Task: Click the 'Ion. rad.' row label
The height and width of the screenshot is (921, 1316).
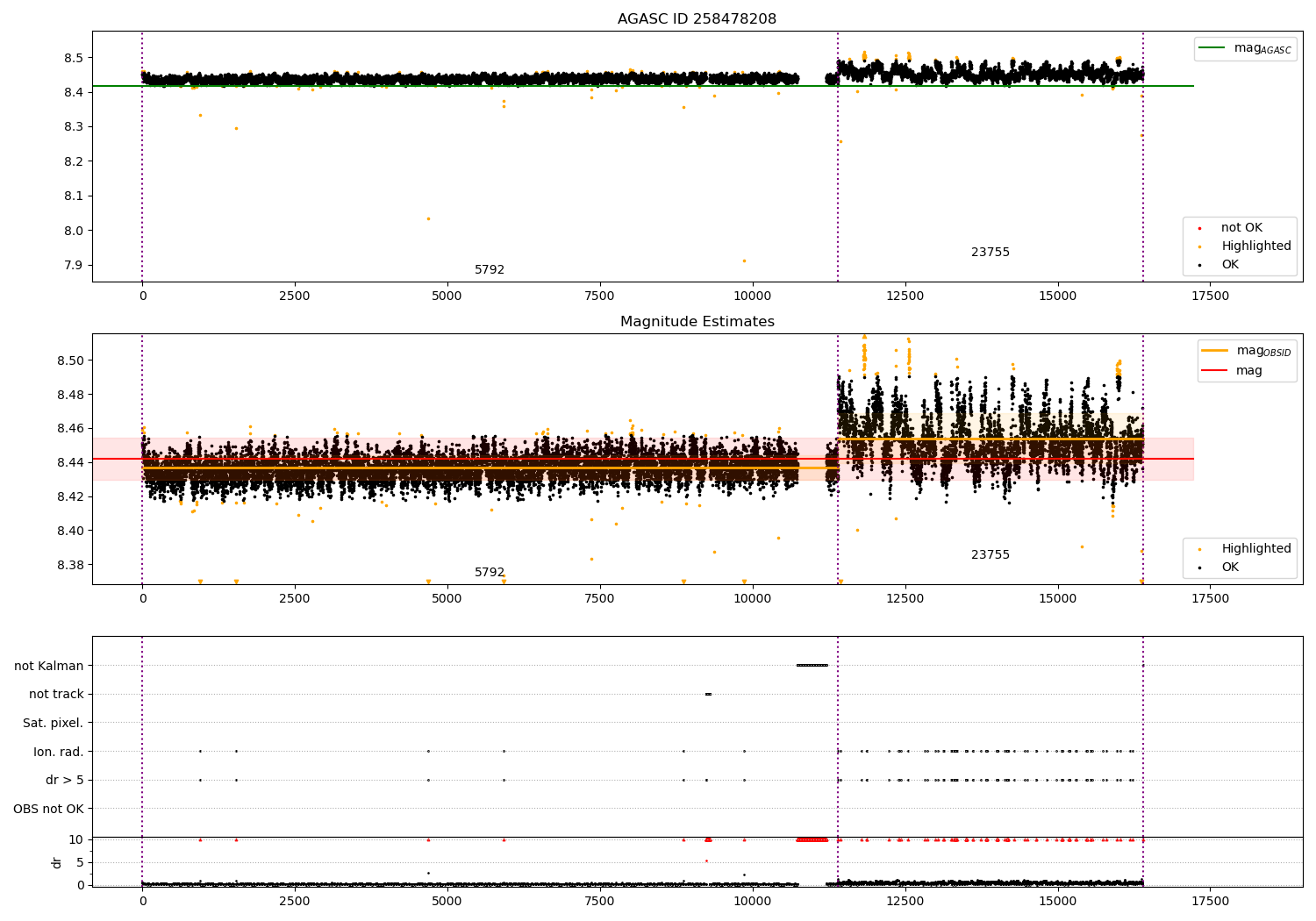Action: pos(59,752)
